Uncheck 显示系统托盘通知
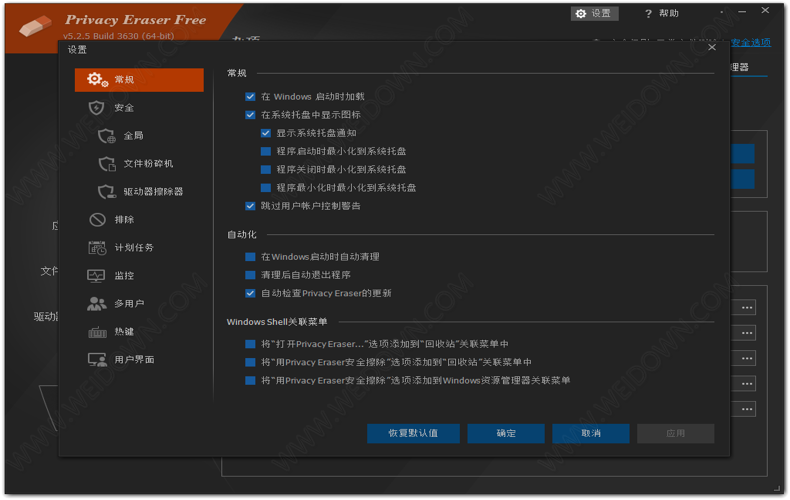 (266, 133)
